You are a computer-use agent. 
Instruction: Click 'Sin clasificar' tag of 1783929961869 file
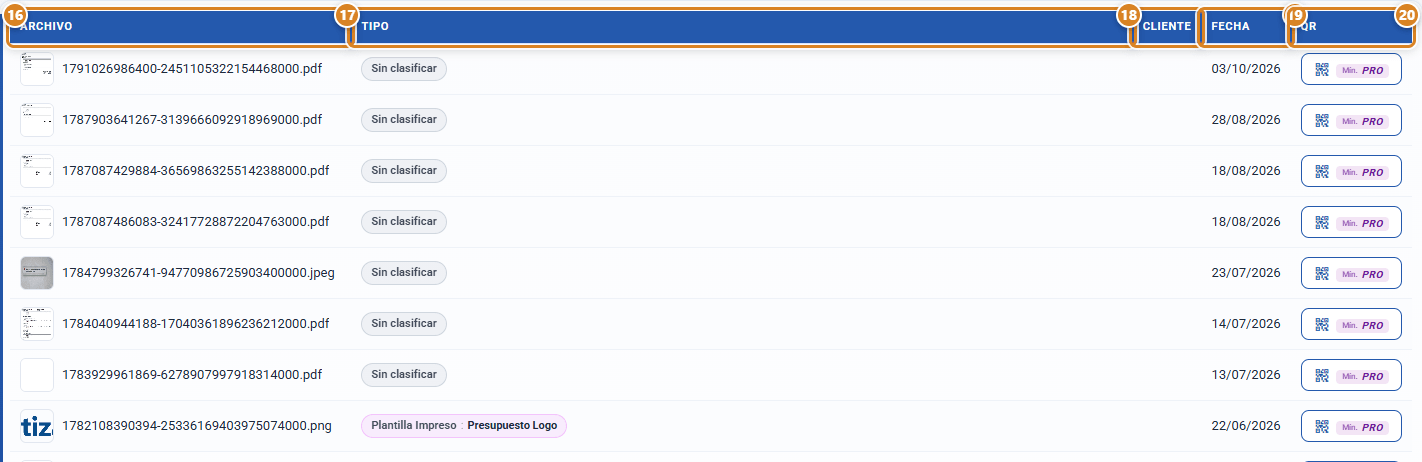tap(404, 374)
